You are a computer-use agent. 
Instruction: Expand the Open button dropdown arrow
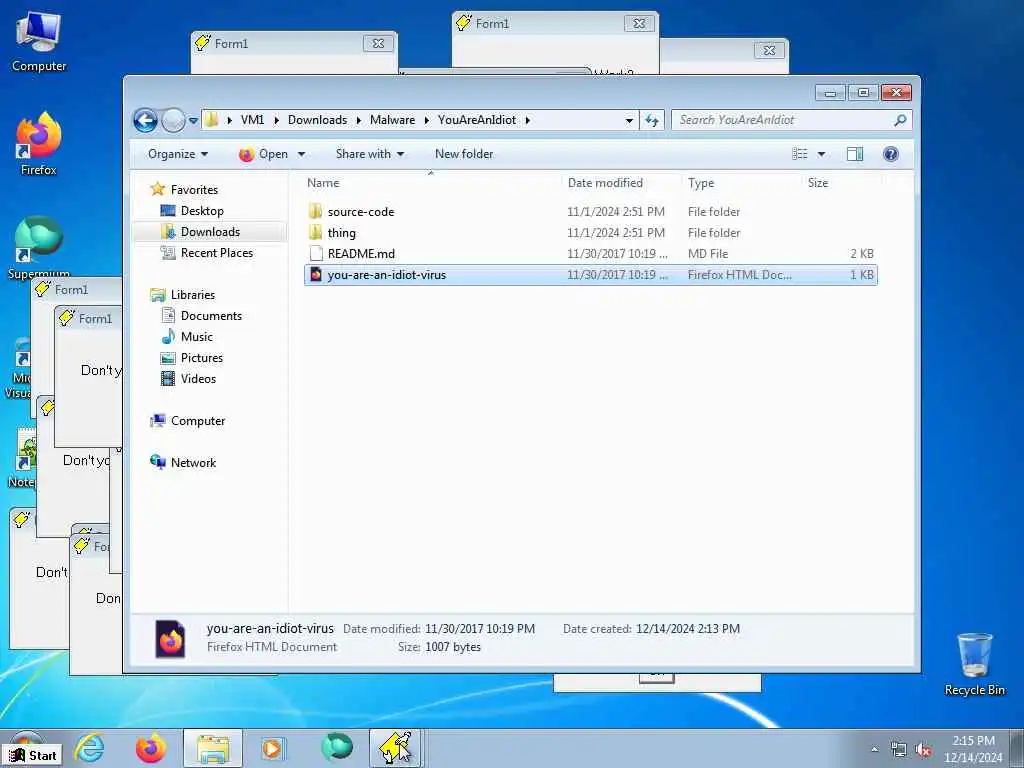301,154
